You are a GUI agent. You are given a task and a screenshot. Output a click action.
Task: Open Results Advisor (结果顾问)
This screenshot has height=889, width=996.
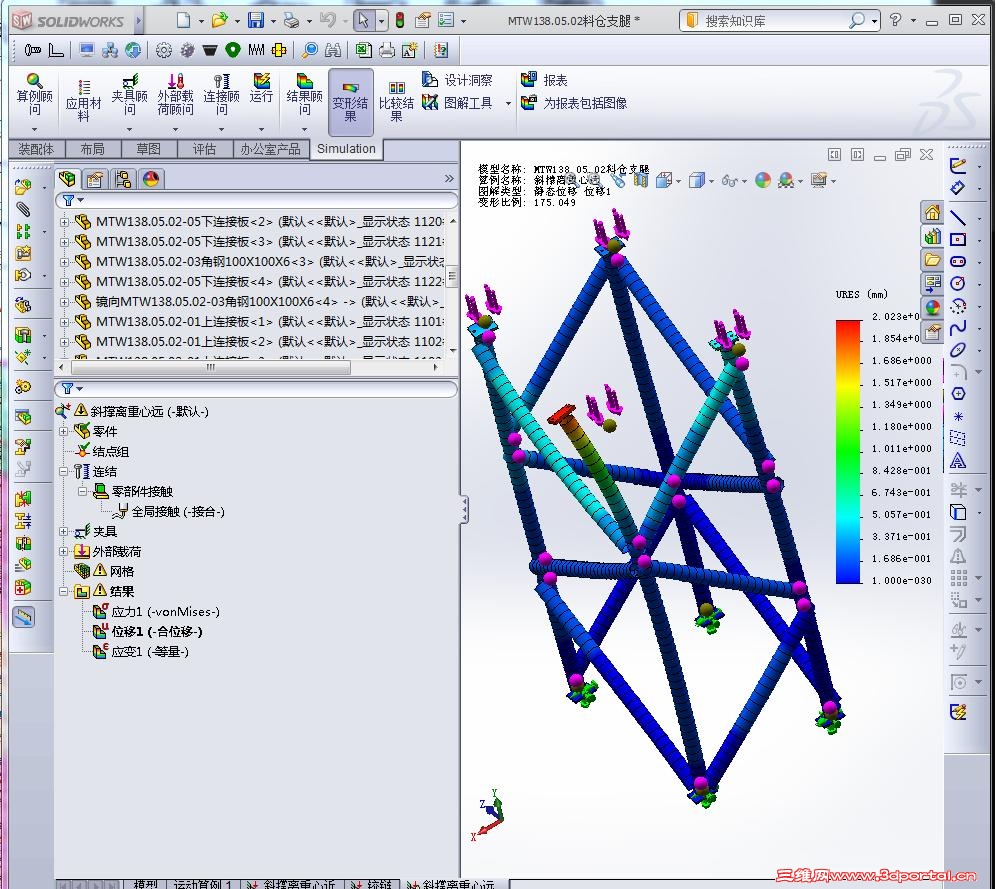pyautogui.click(x=304, y=95)
